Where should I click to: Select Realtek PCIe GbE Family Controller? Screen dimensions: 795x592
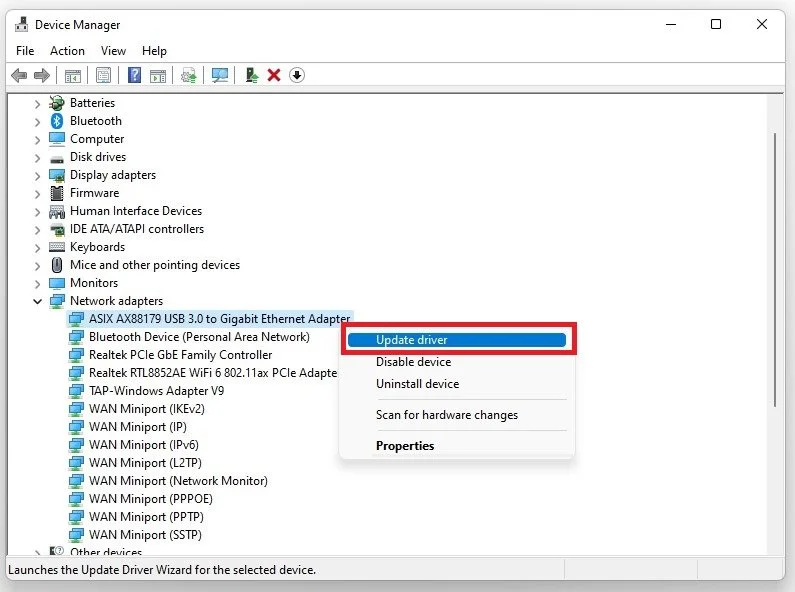[180, 355]
